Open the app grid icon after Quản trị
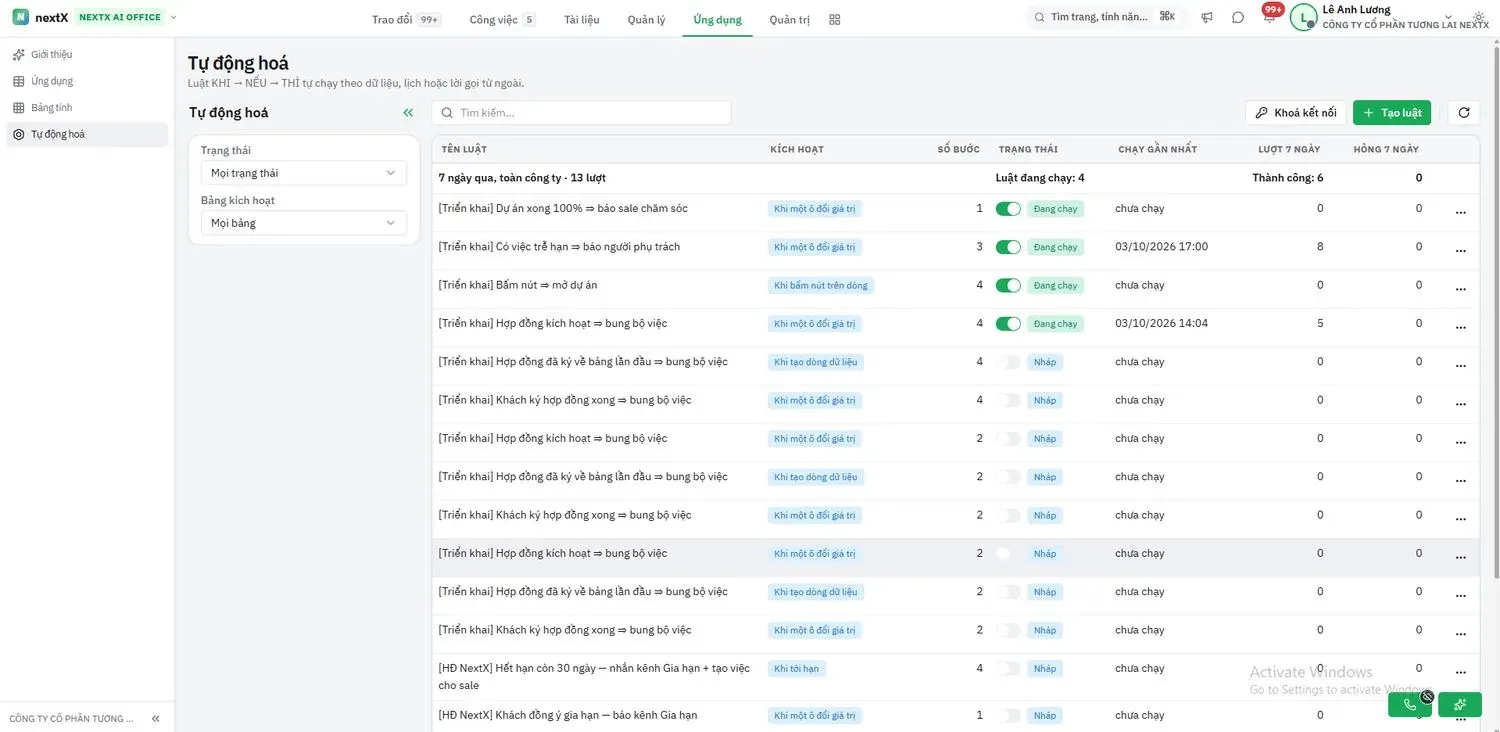This screenshot has height=732, width=1500. tap(835, 19)
